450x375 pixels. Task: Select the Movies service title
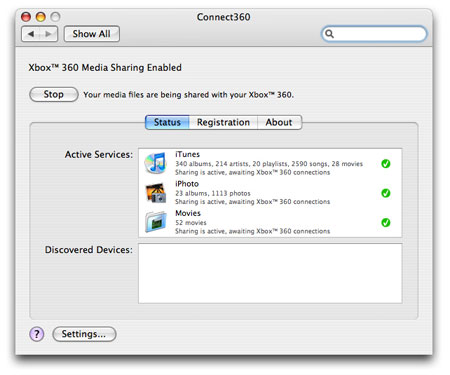pos(188,213)
